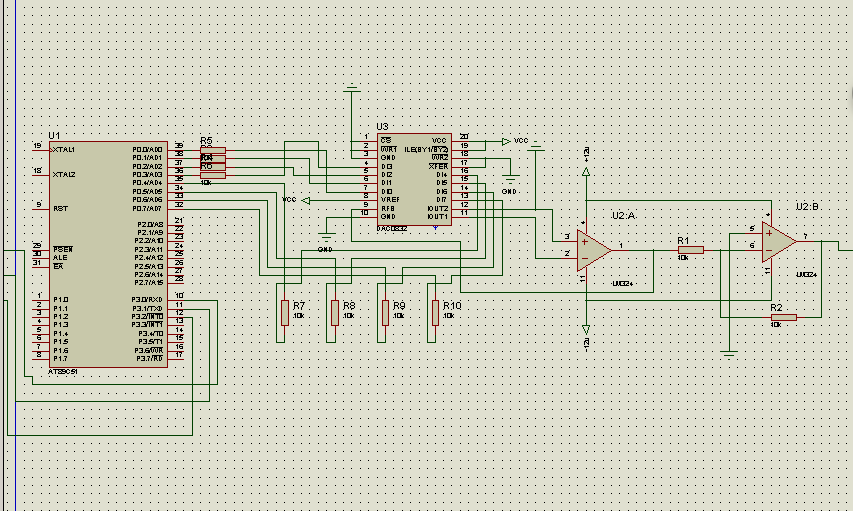Click the ground symbol above U3 pin 1

[x=352, y=88]
